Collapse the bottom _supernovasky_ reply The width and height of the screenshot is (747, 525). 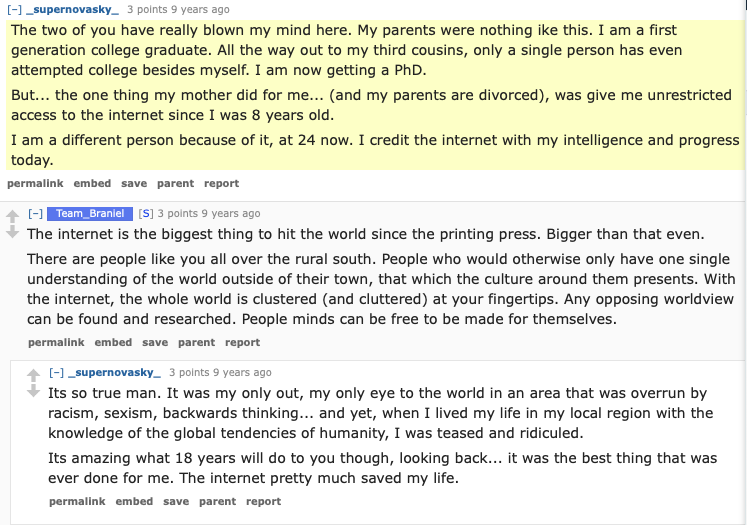coord(57,372)
